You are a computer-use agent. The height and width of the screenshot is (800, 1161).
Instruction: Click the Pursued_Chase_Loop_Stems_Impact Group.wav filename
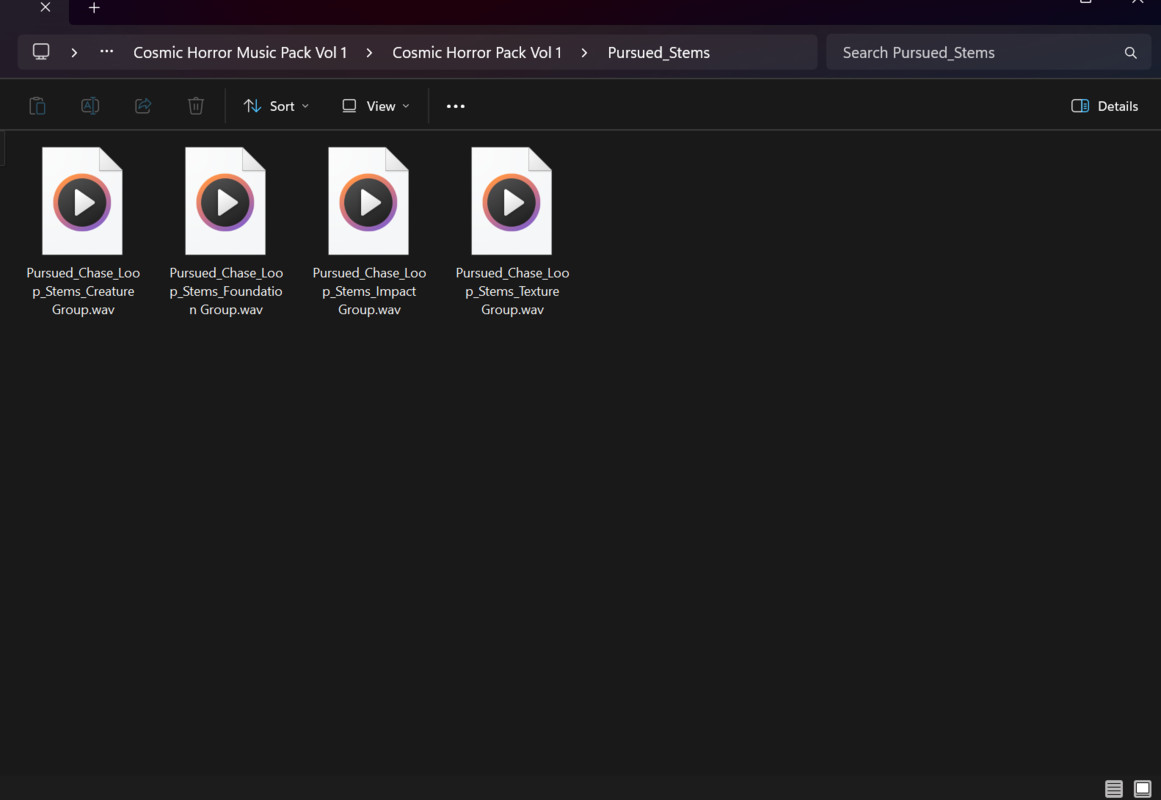tap(369, 291)
